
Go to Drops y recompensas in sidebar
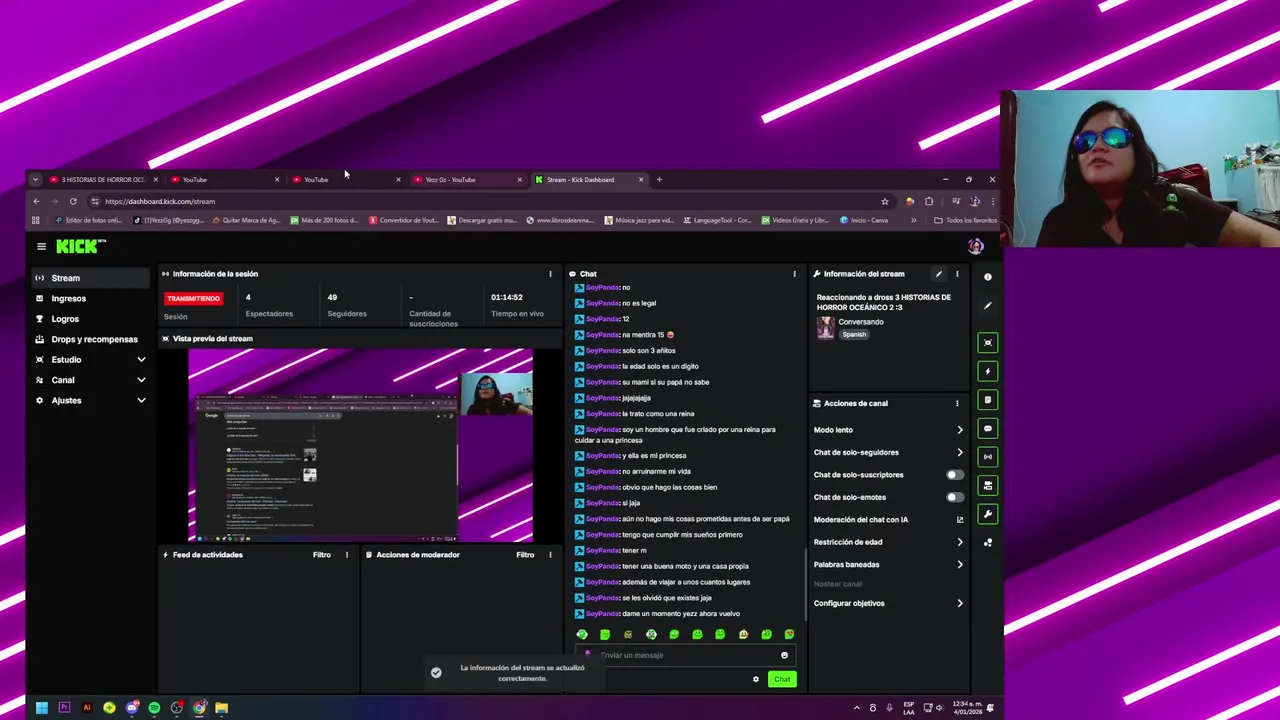(89, 339)
